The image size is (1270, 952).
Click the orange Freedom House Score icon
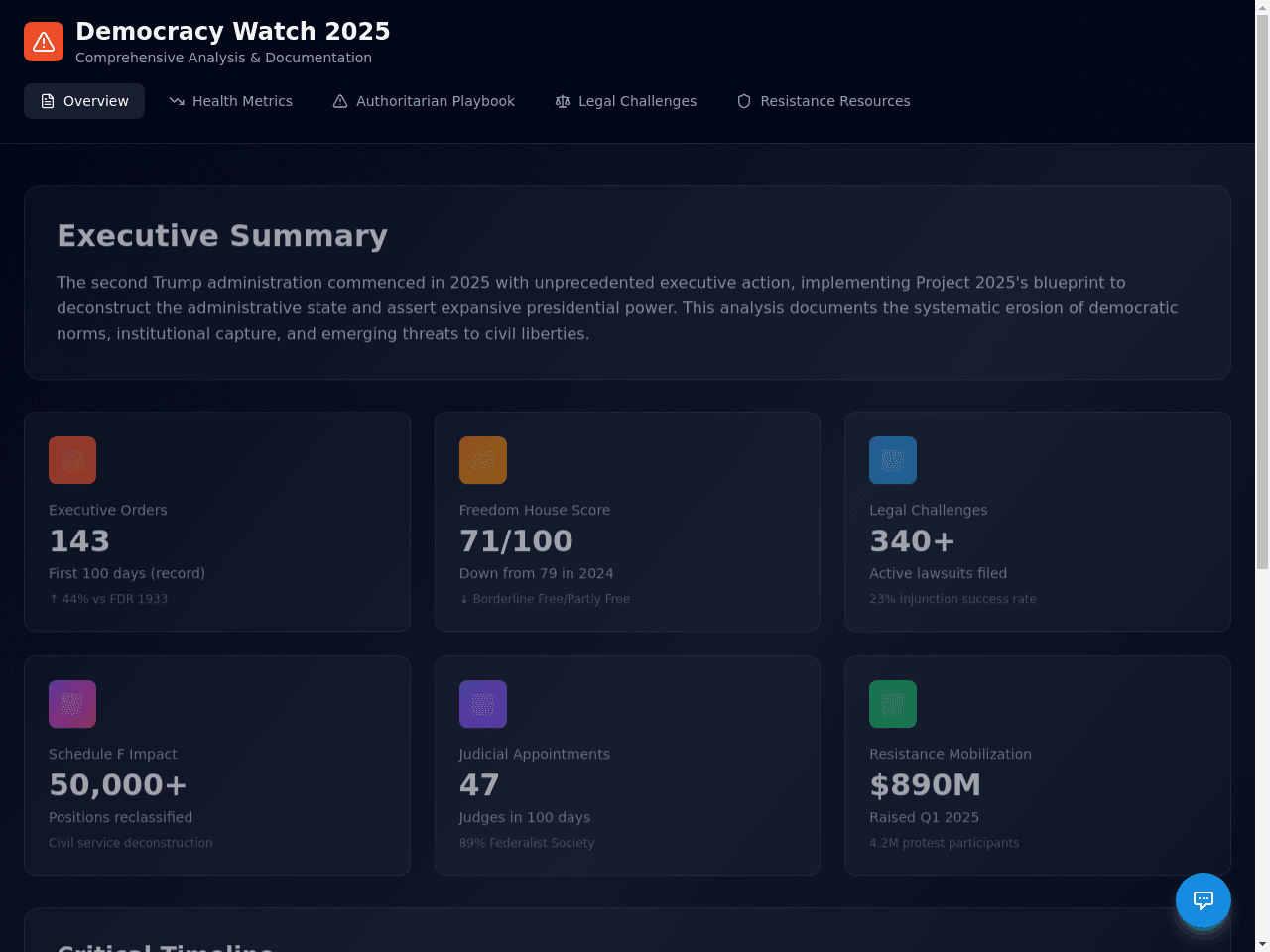[483, 460]
